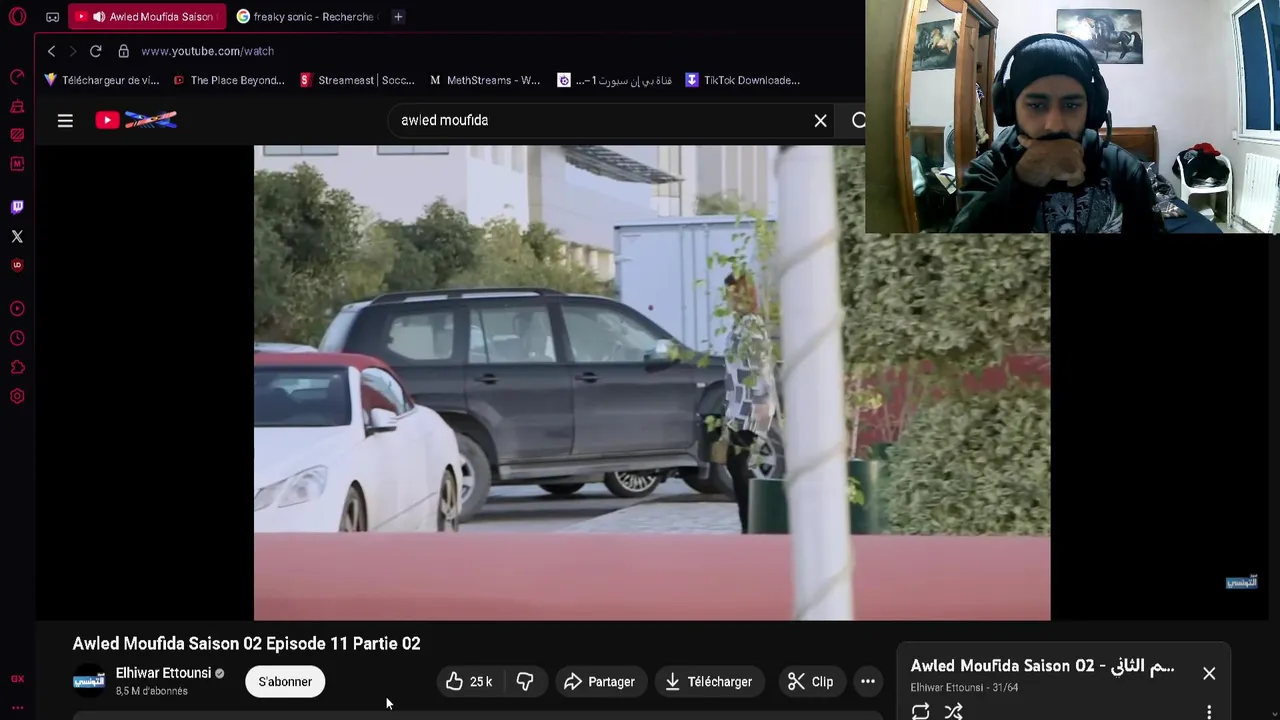Open the Twitch panel in sidebar
Viewport: 1280px width, 720px height.
click(17, 207)
